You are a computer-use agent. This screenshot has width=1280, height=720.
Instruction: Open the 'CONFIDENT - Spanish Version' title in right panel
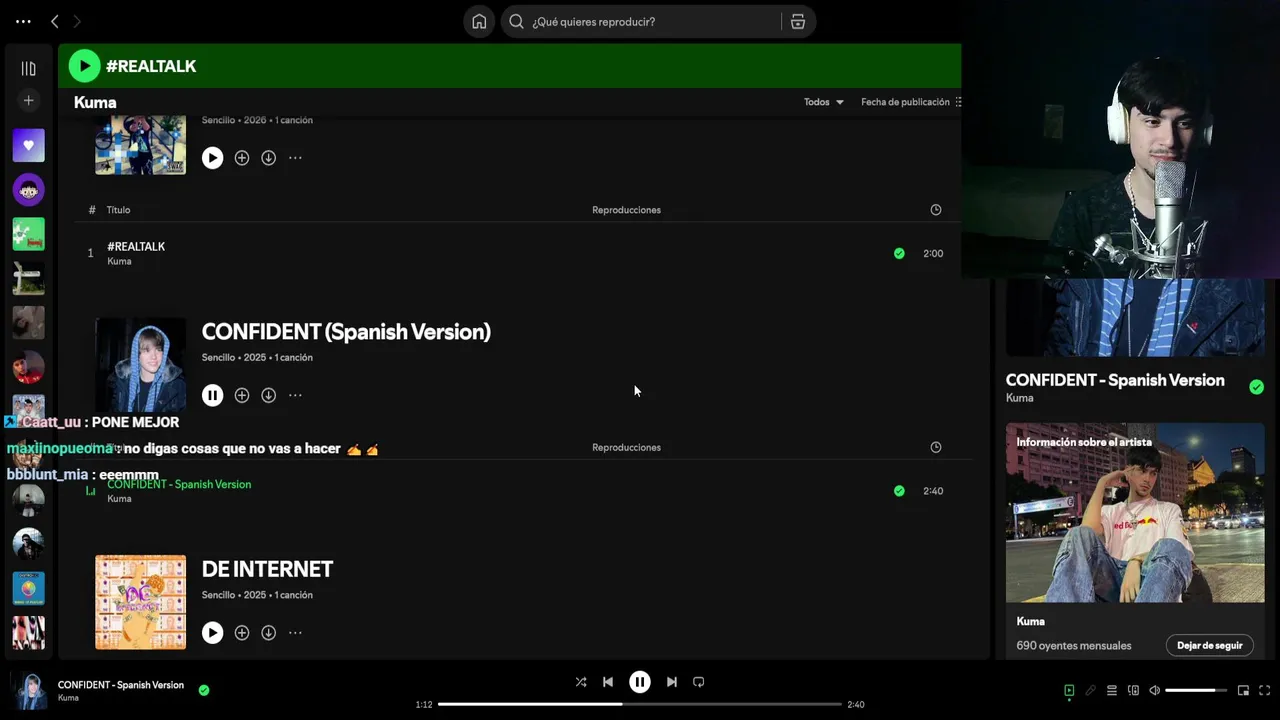click(x=1115, y=380)
